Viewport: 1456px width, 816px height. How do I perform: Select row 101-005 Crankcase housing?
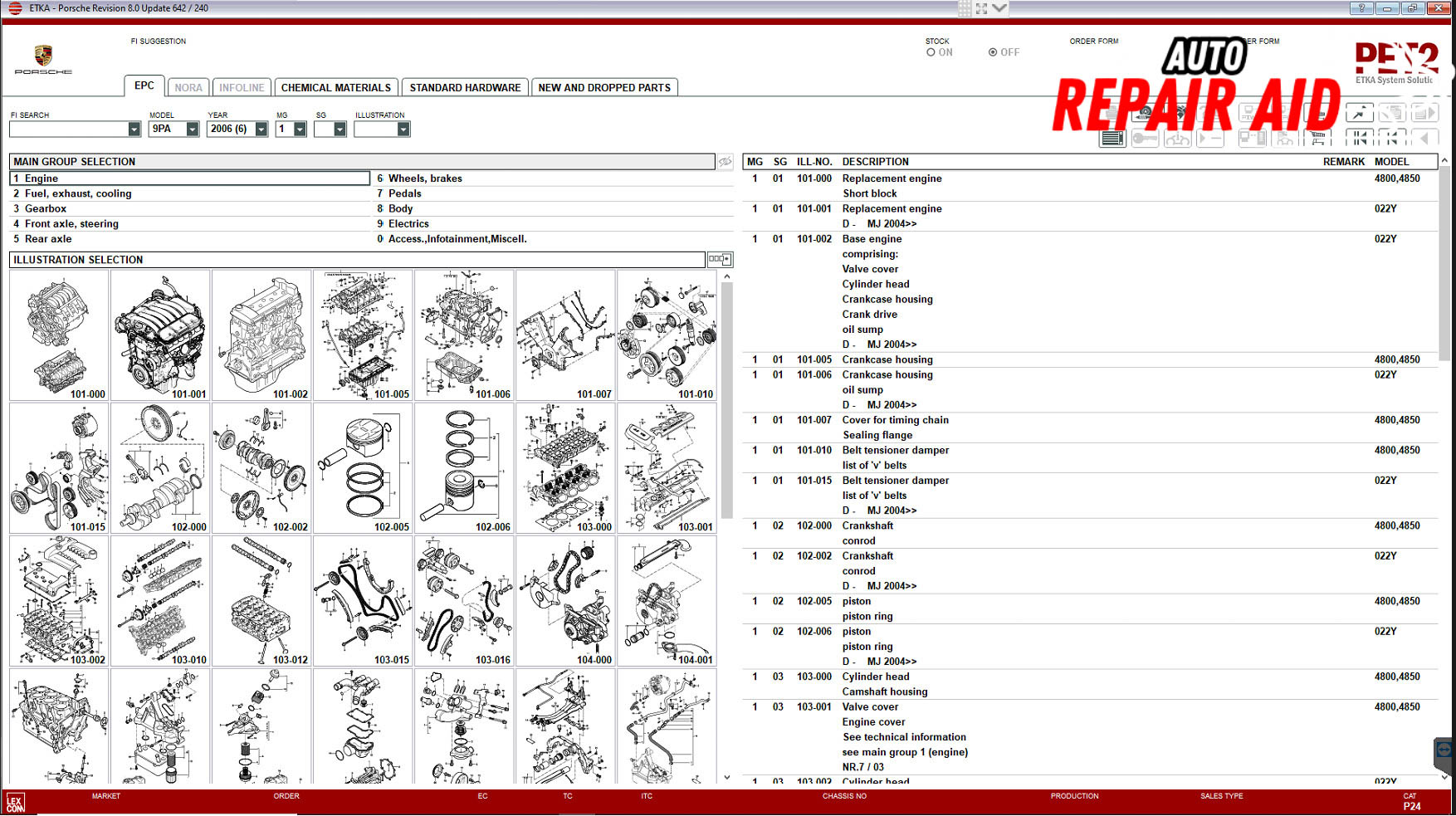(x=1091, y=359)
